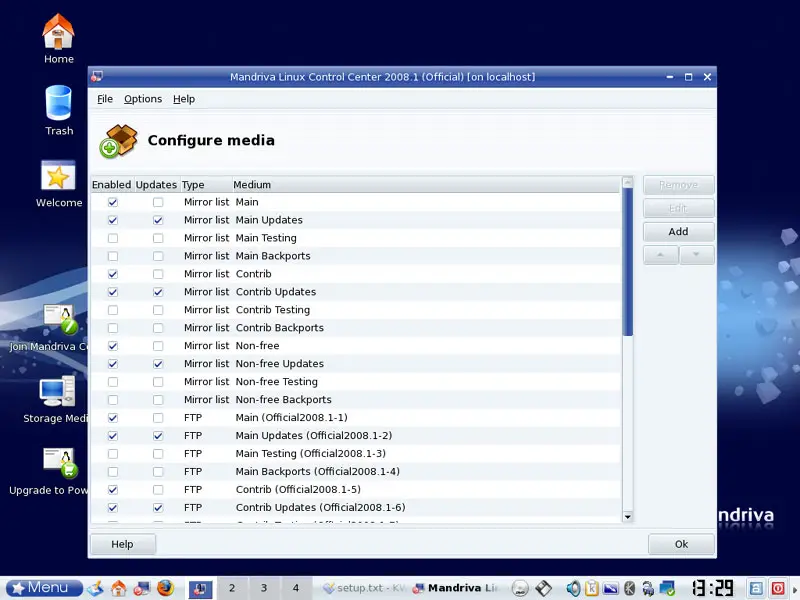Sort by the Enabled column header
This screenshot has width=800, height=600.
click(112, 185)
